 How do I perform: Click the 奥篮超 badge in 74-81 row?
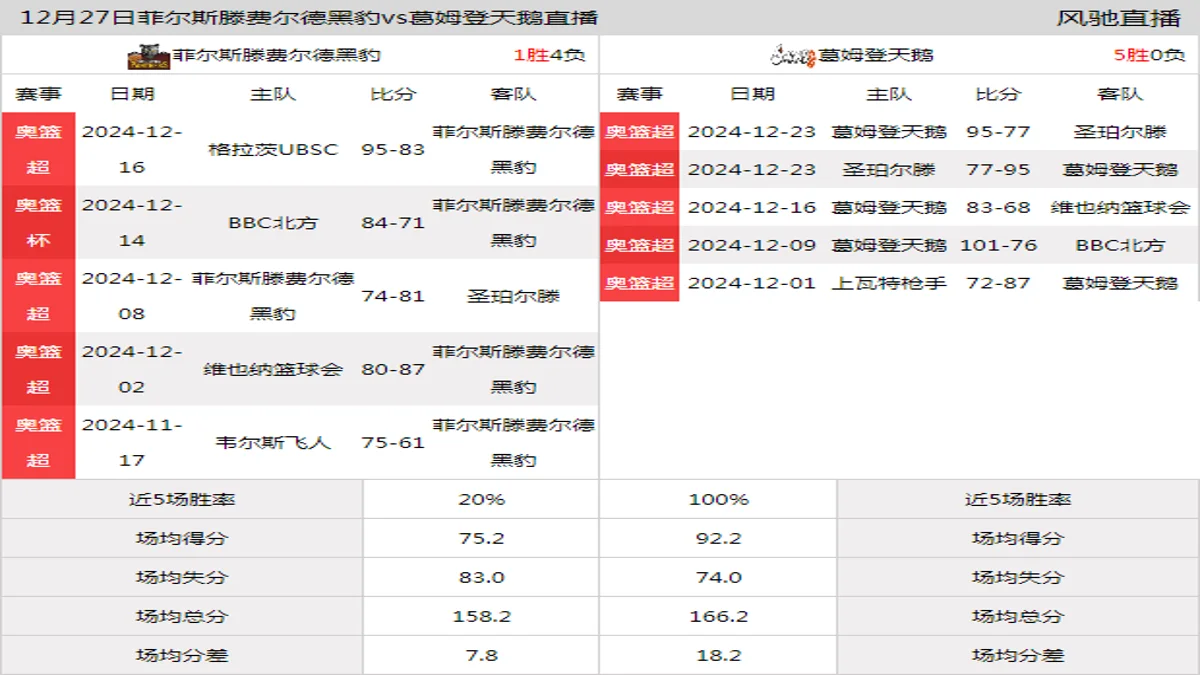tap(38, 296)
